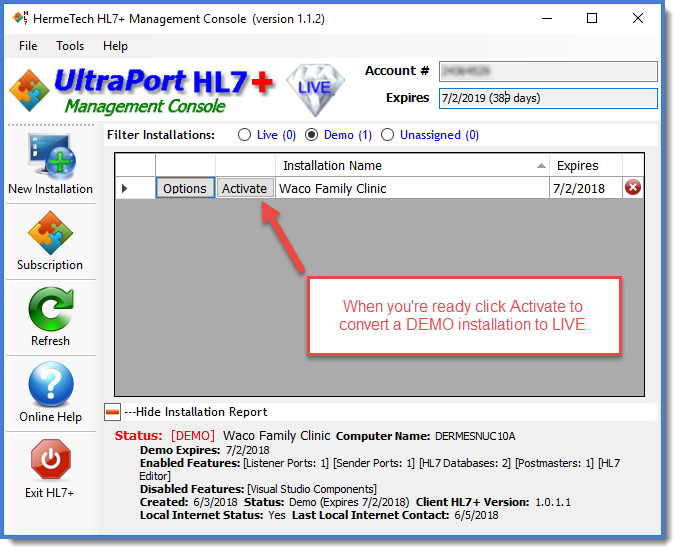Select the Waco Family Clinic installation name cell
Viewport: 680px width, 554px height.
coord(412,188)
